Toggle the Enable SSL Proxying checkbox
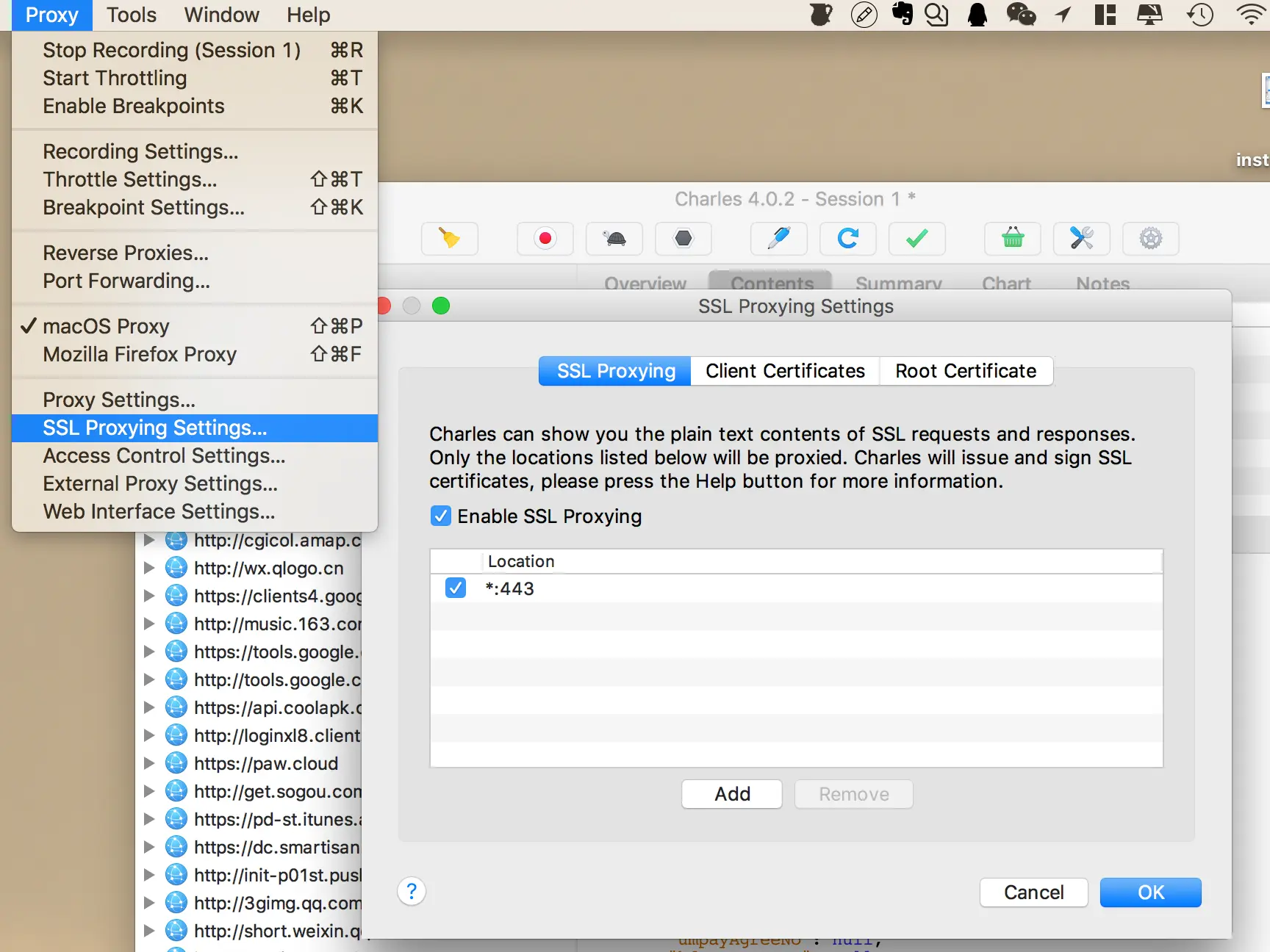The width and height of the screenshot is (1270, 952). [x=441, y=516]
